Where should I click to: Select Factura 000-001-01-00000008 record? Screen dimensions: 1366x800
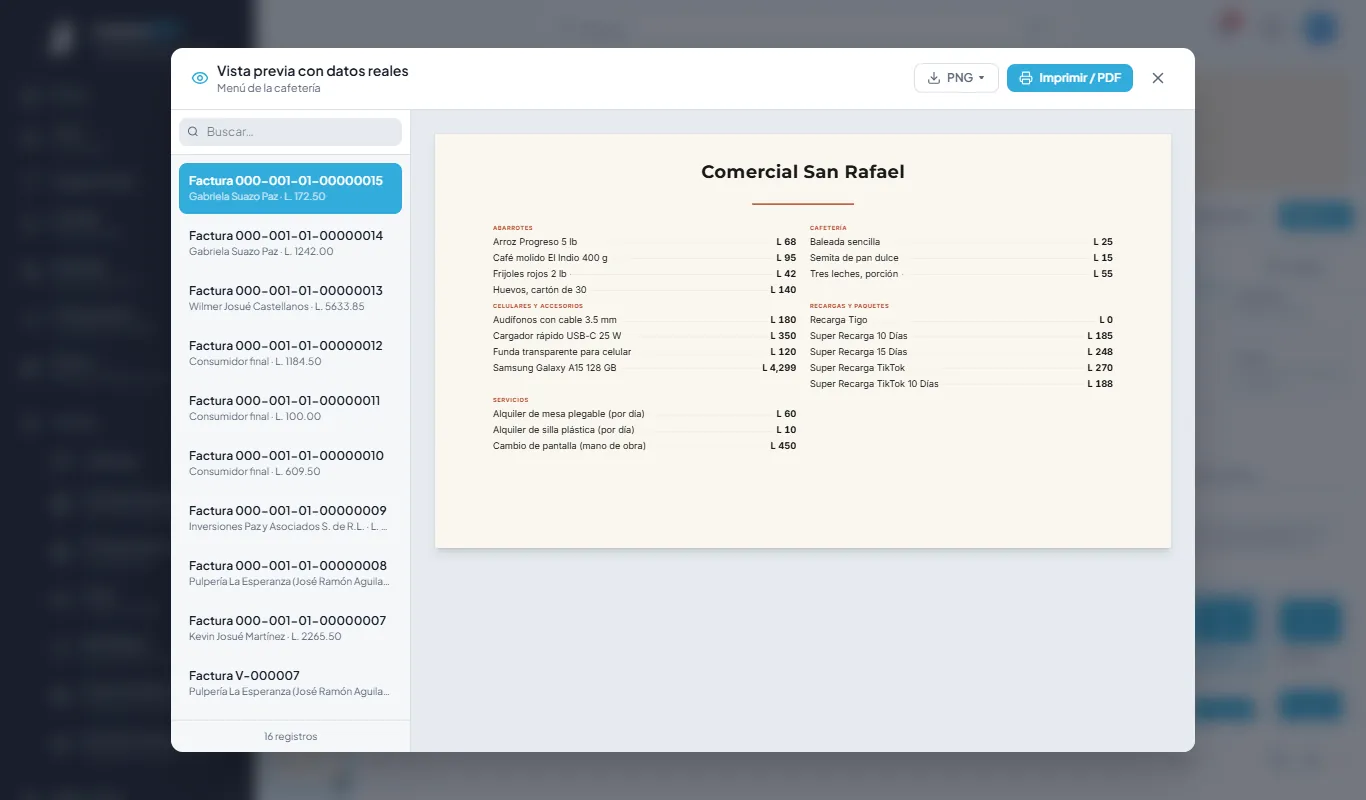(290, 573)
